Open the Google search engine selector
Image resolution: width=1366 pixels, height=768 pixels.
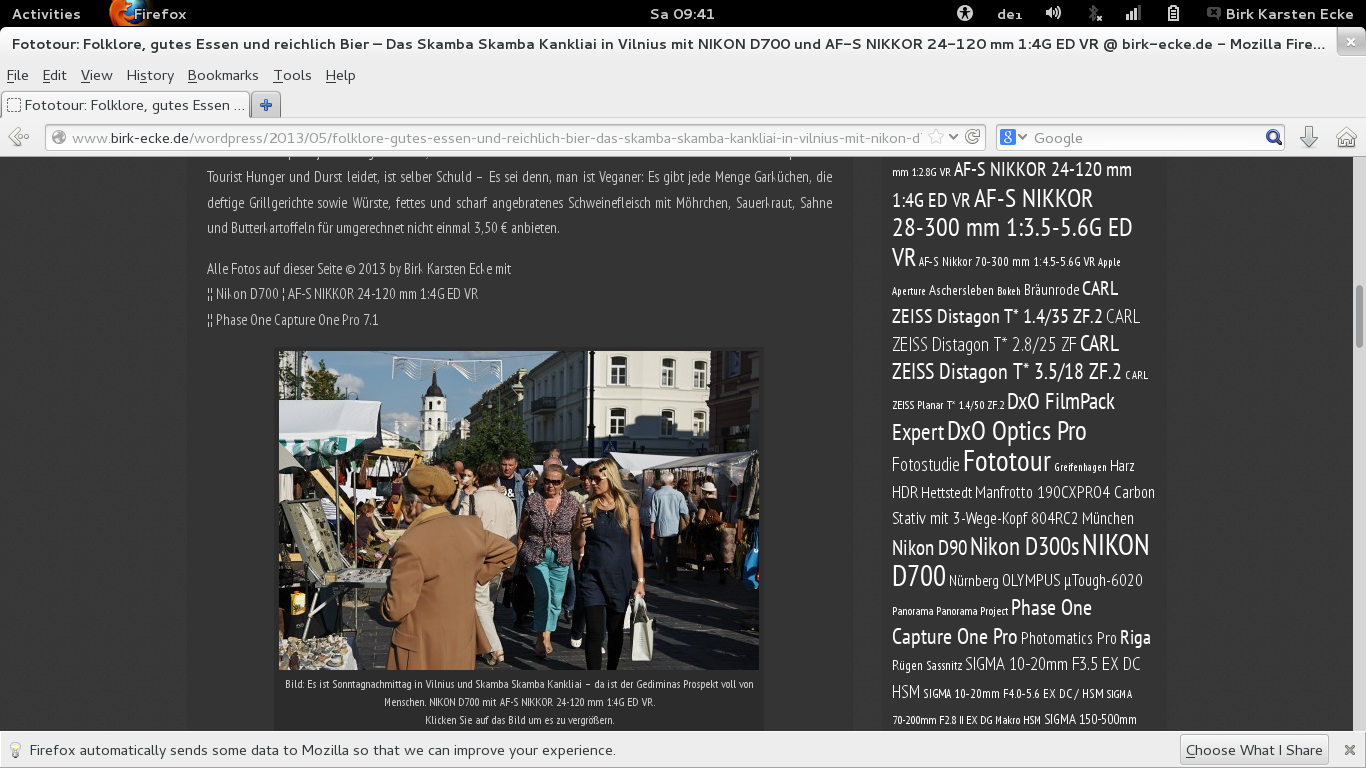[x=1014, y=138]
